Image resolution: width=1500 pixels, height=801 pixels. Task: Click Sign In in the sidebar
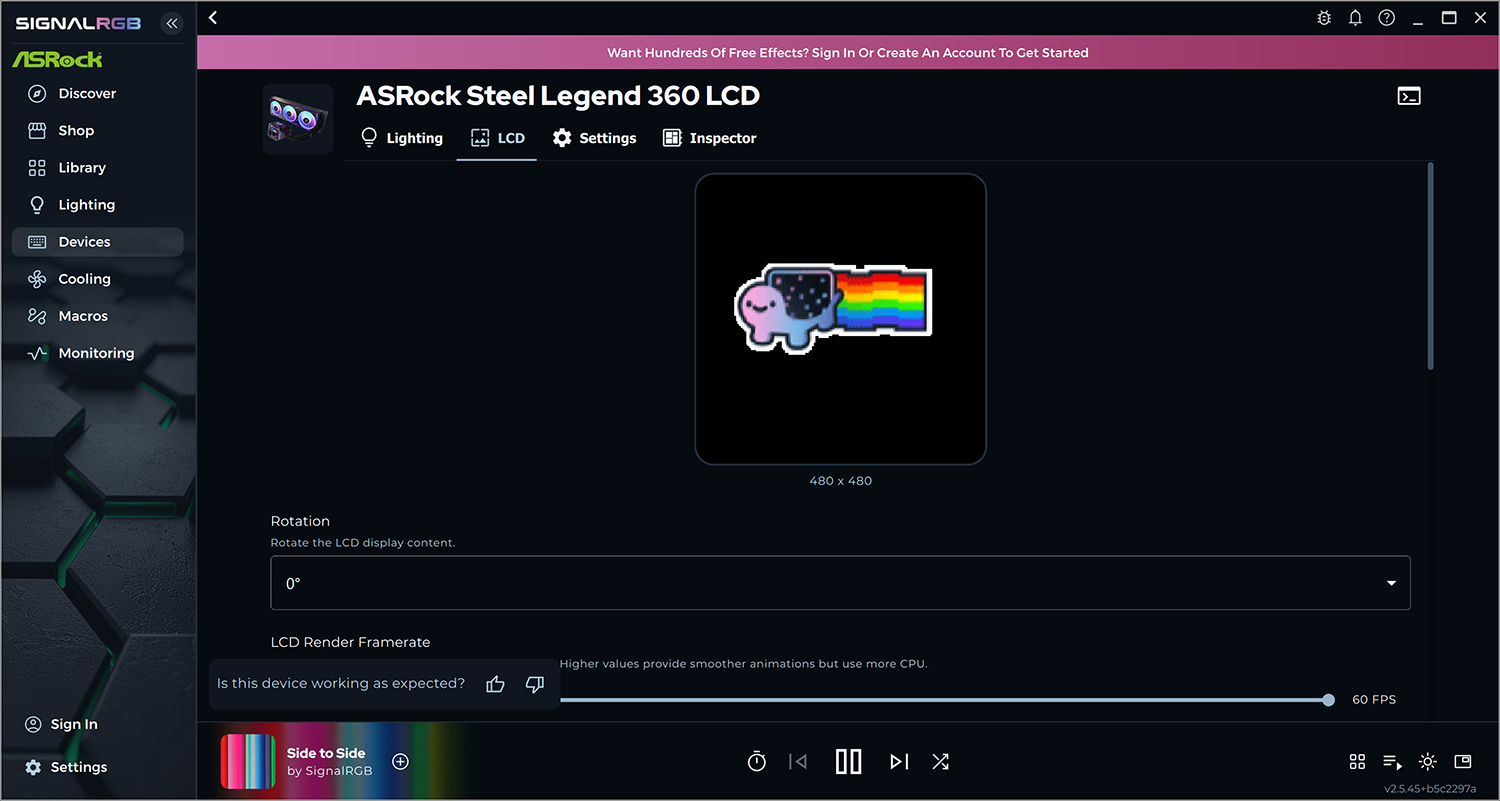(62, 724)
